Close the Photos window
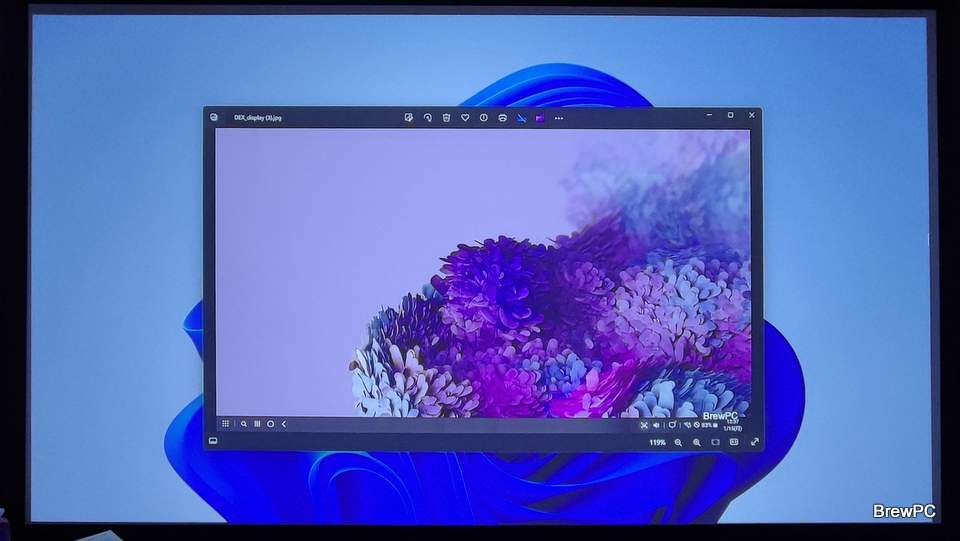 [751, 116]
